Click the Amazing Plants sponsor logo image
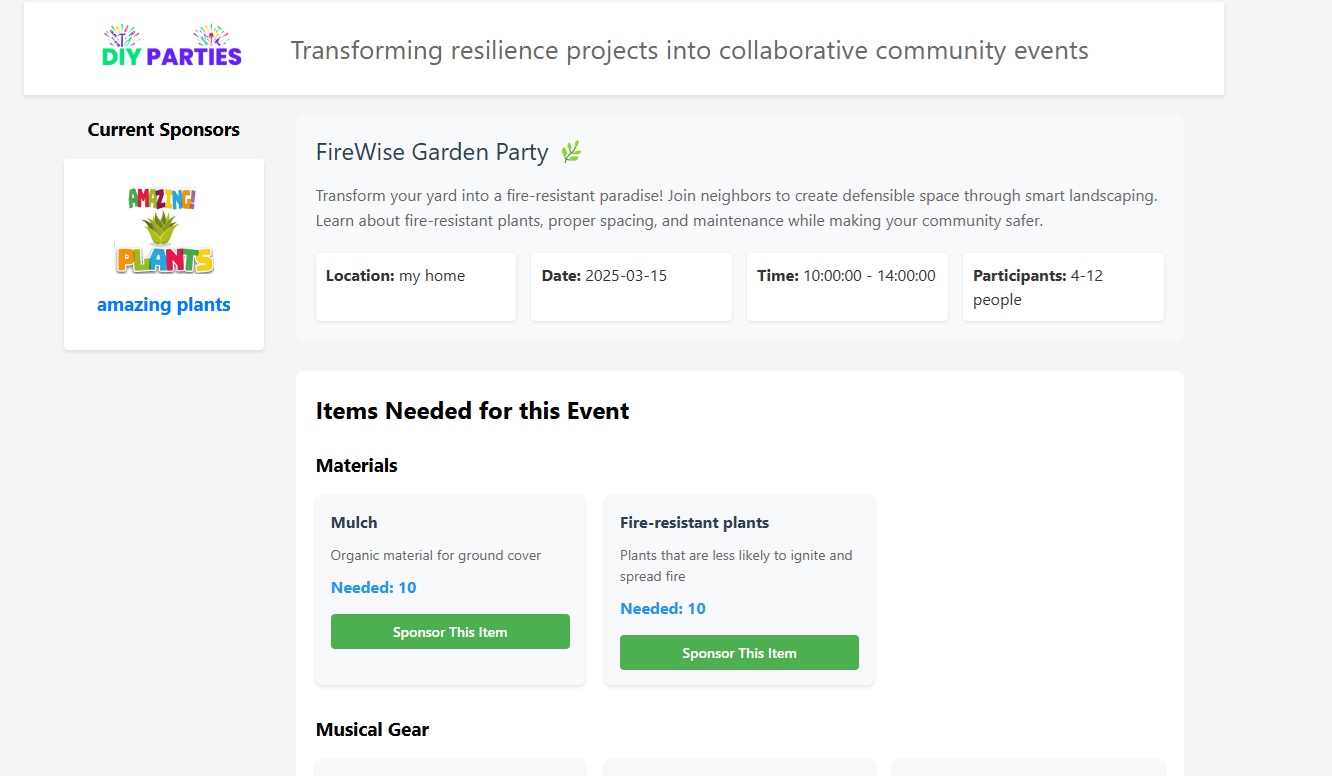This screenshot has width=1332, height=776. coord(164,230)
